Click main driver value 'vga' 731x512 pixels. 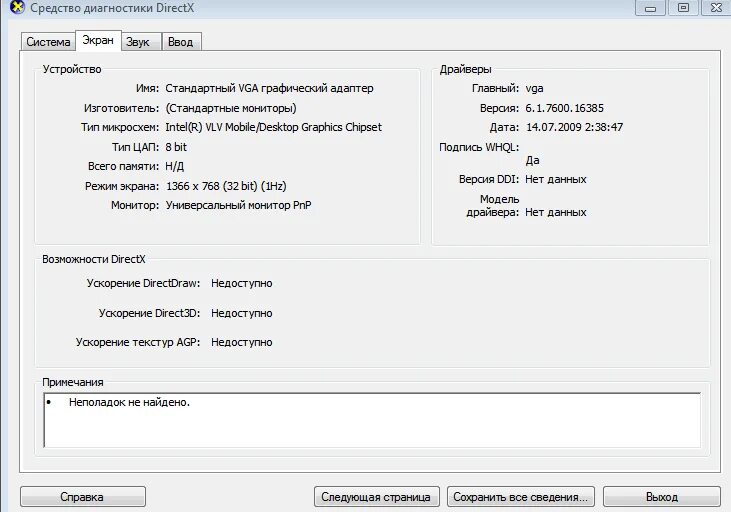point(534,89)
